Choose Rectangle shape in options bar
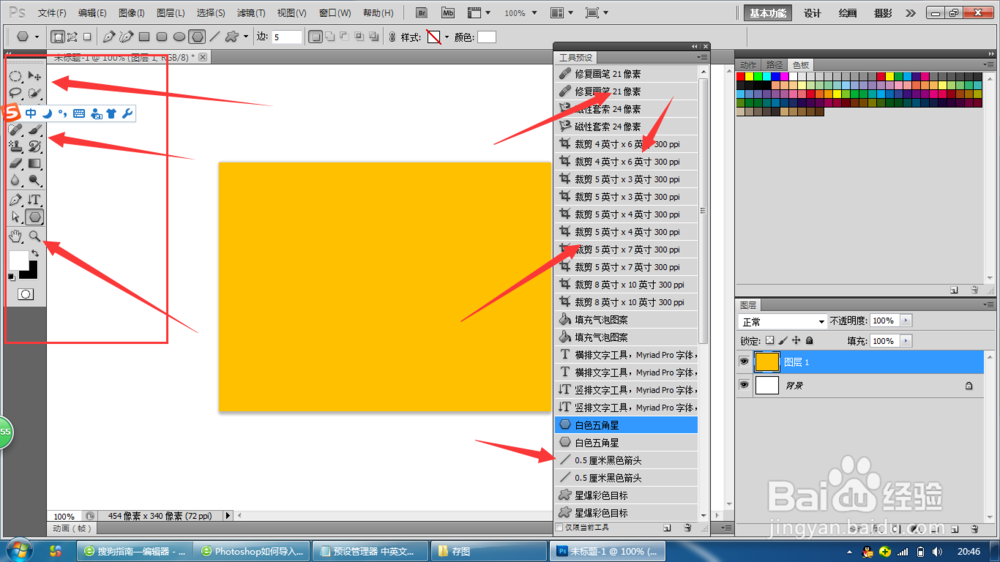The image size is (1000, 562). coord(144,37)
